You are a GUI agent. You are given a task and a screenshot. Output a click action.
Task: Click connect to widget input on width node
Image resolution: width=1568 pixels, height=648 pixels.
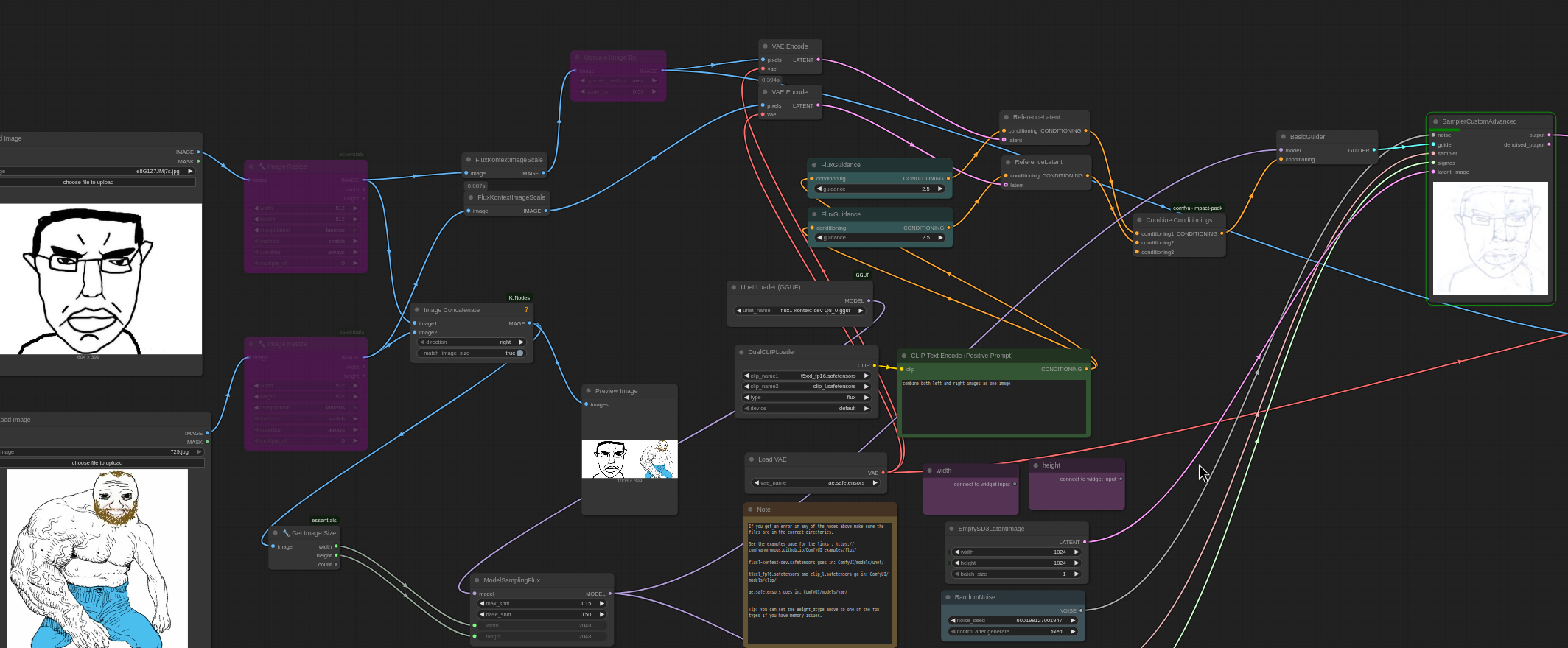[x=981, y=485]
